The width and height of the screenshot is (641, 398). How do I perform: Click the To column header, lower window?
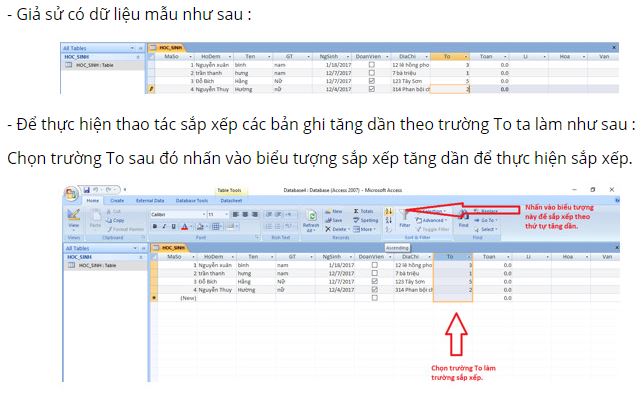click(453, 257)
